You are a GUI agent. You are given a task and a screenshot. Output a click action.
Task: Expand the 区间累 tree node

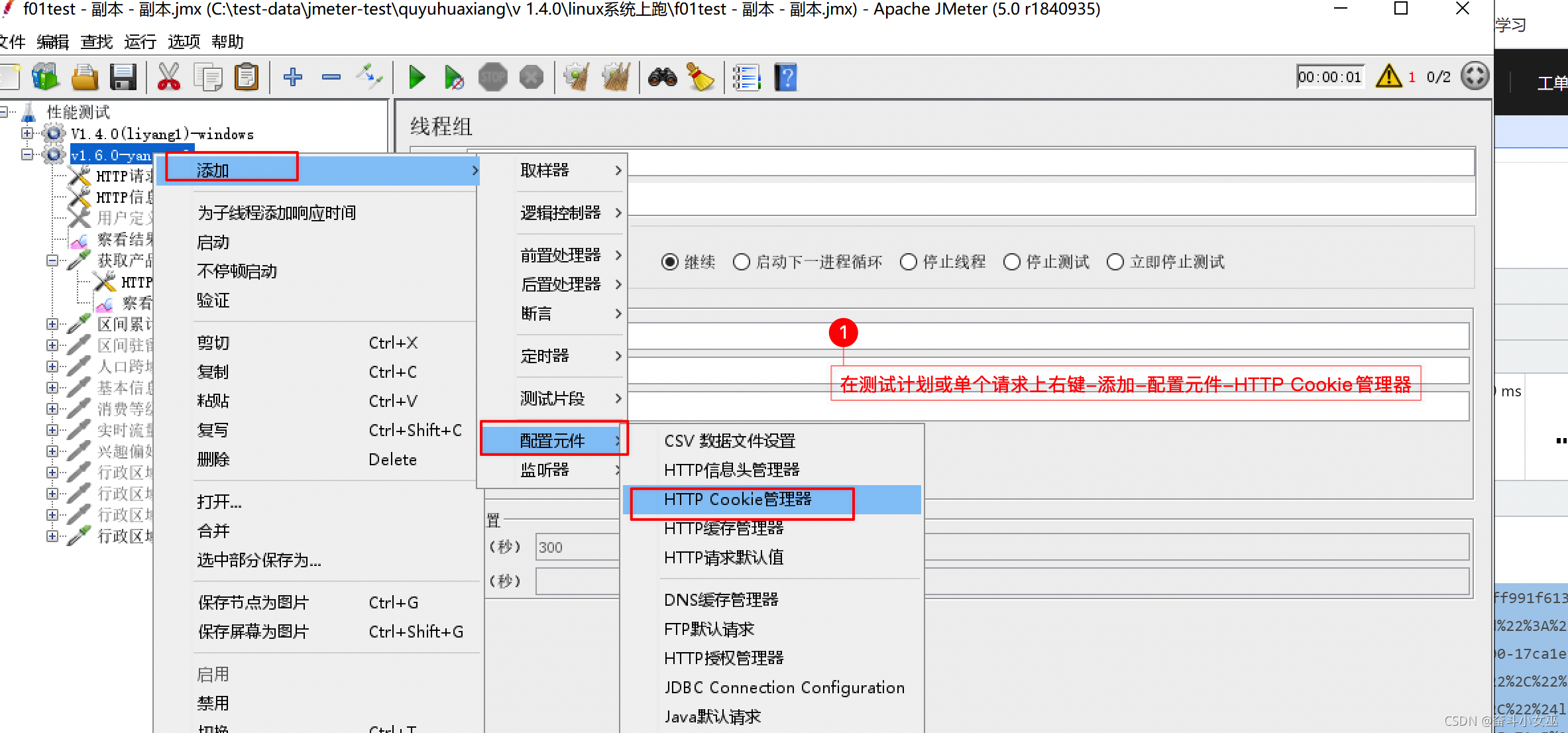click(x=52, y=324)
